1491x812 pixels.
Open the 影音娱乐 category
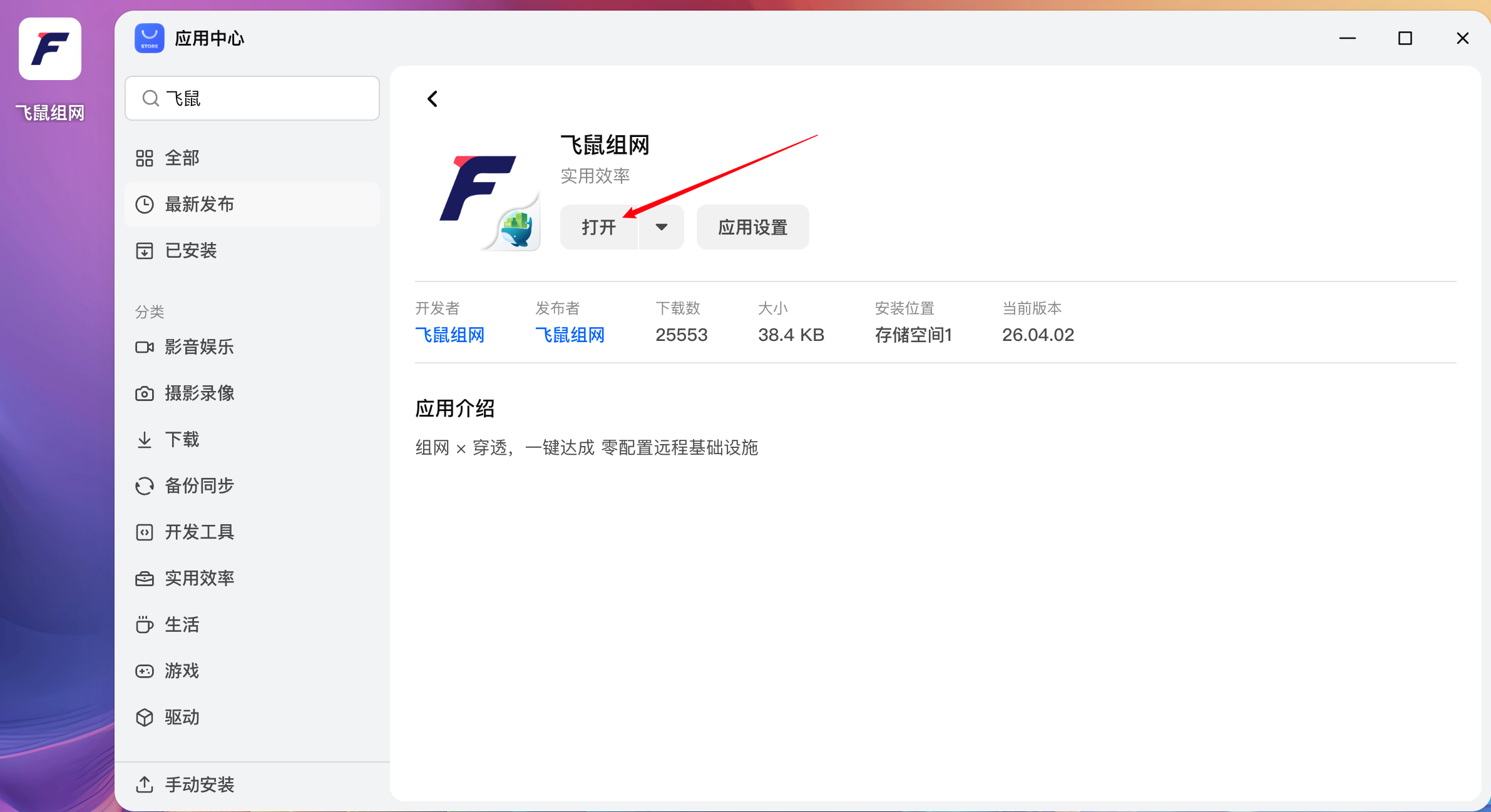pyautogui.click(x=252, y=347)
